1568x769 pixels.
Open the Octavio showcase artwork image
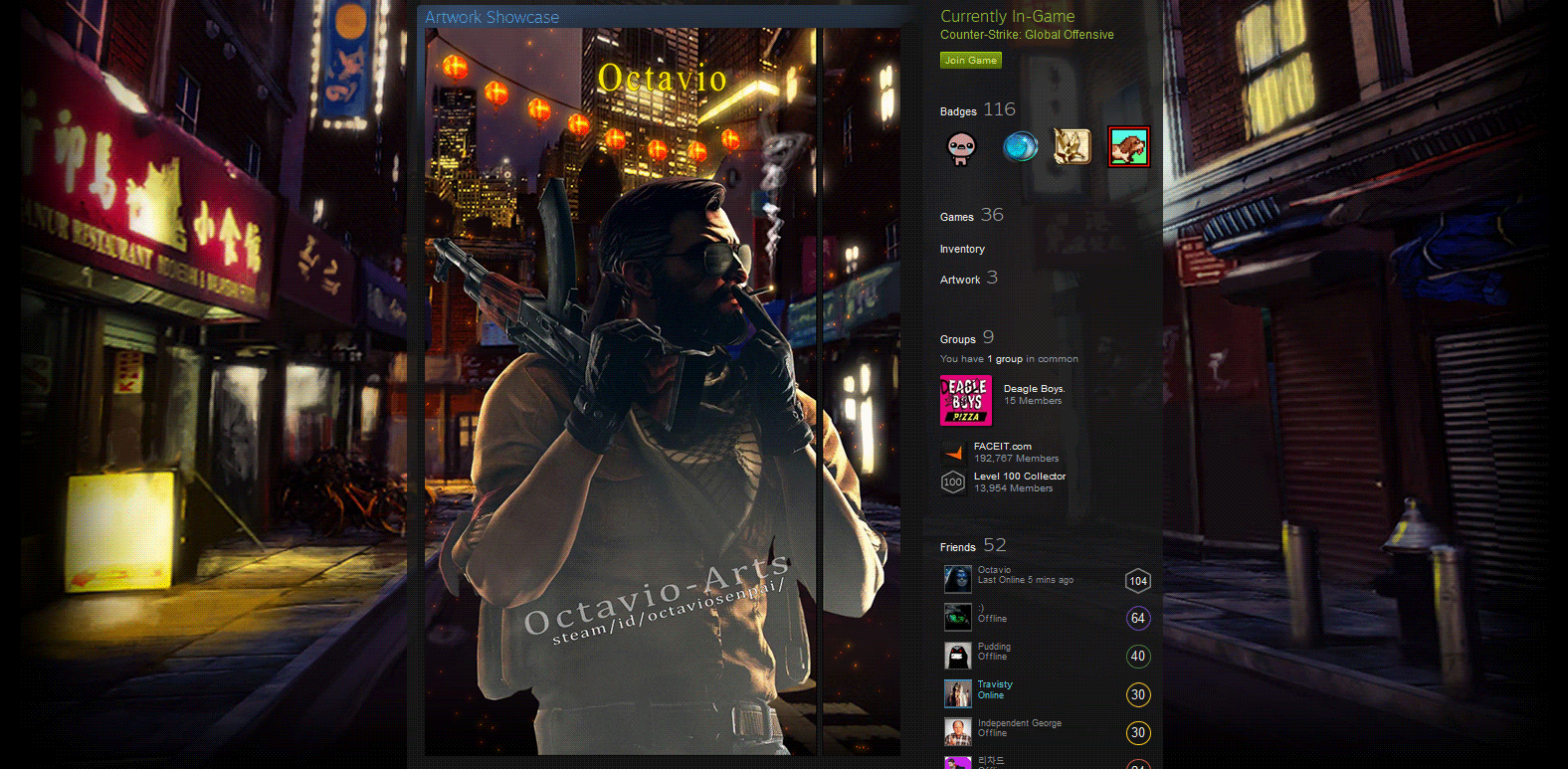tap(621, 392)
